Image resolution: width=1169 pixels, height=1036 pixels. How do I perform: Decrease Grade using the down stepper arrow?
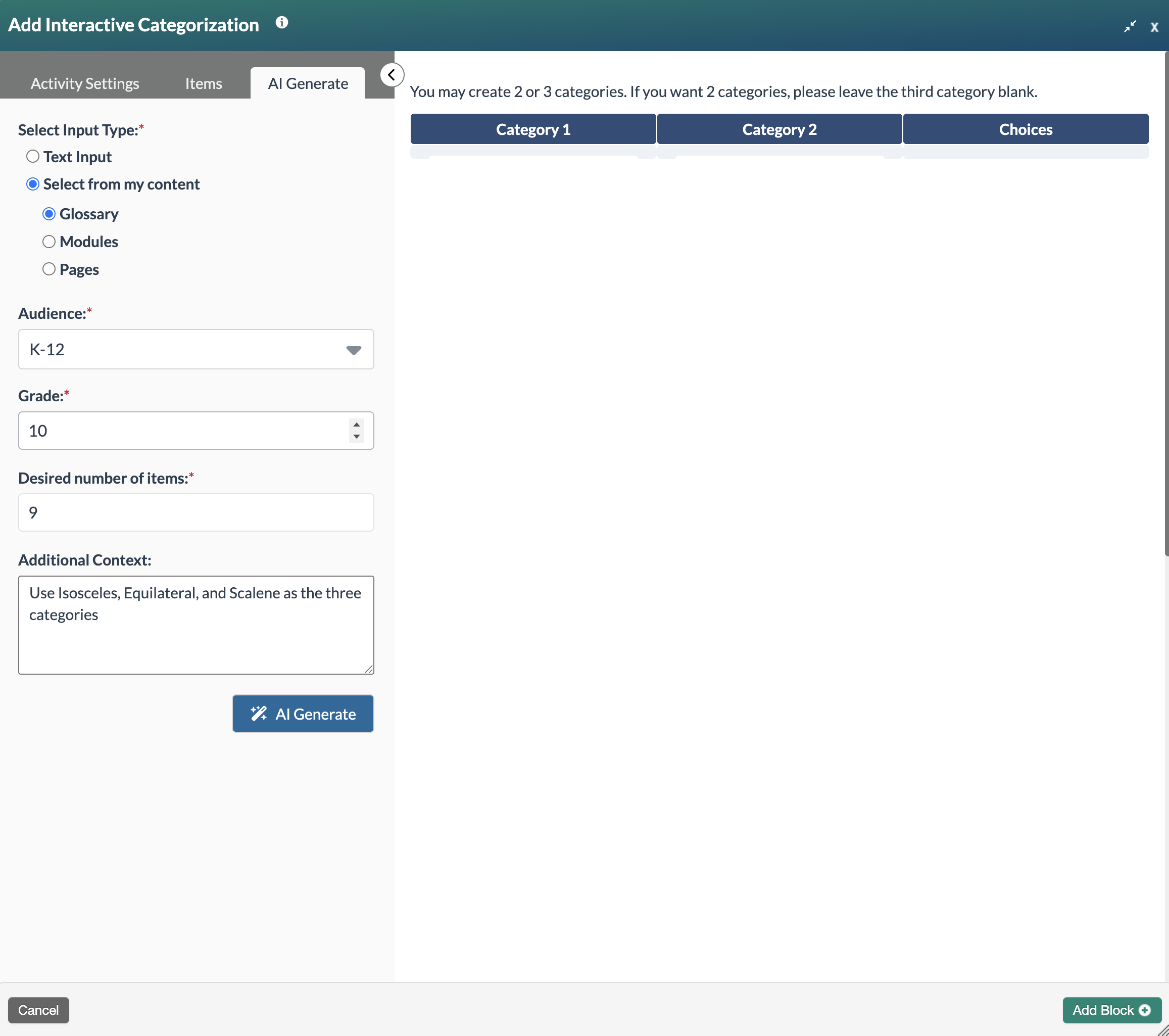(356, 438)
